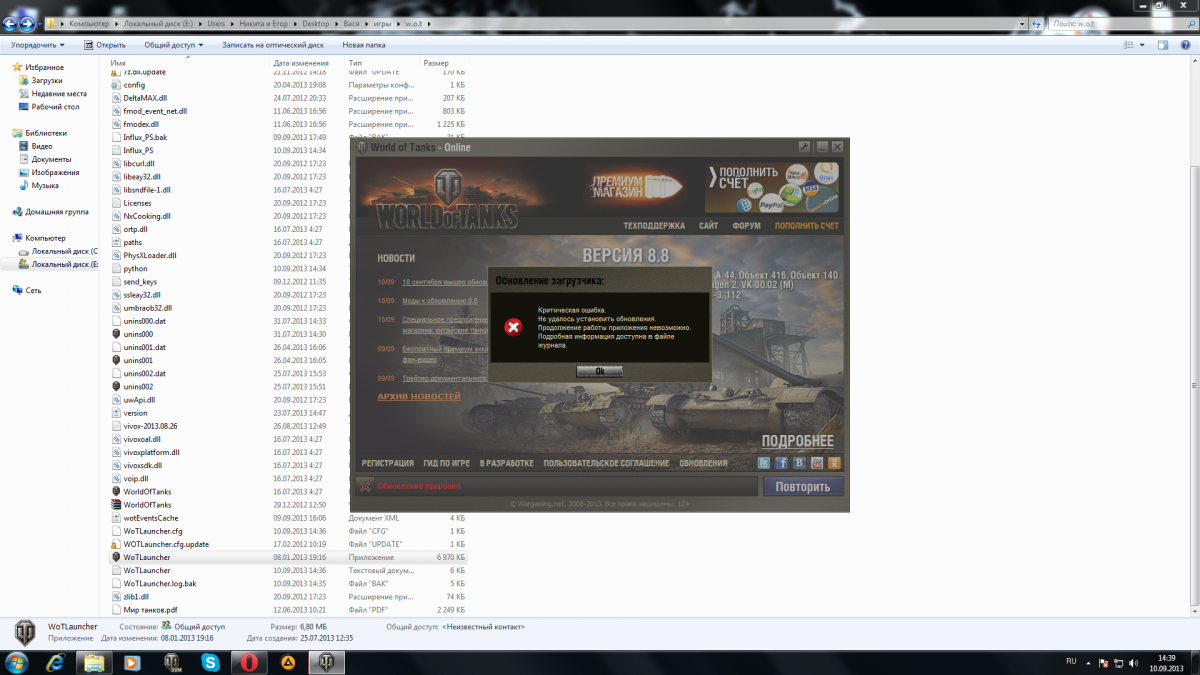Open ТЕХПОДДЕРЖКА in the launcher menu

point(654,226)
